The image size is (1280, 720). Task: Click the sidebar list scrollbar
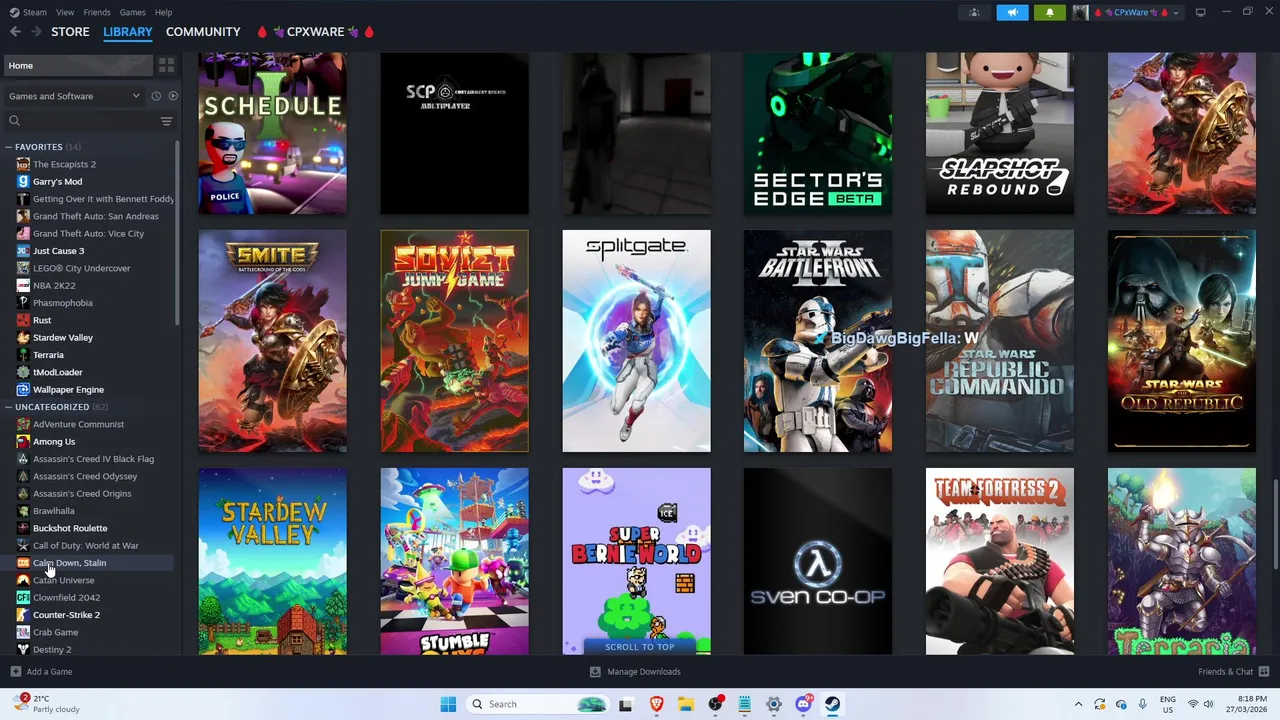(177, 232)
